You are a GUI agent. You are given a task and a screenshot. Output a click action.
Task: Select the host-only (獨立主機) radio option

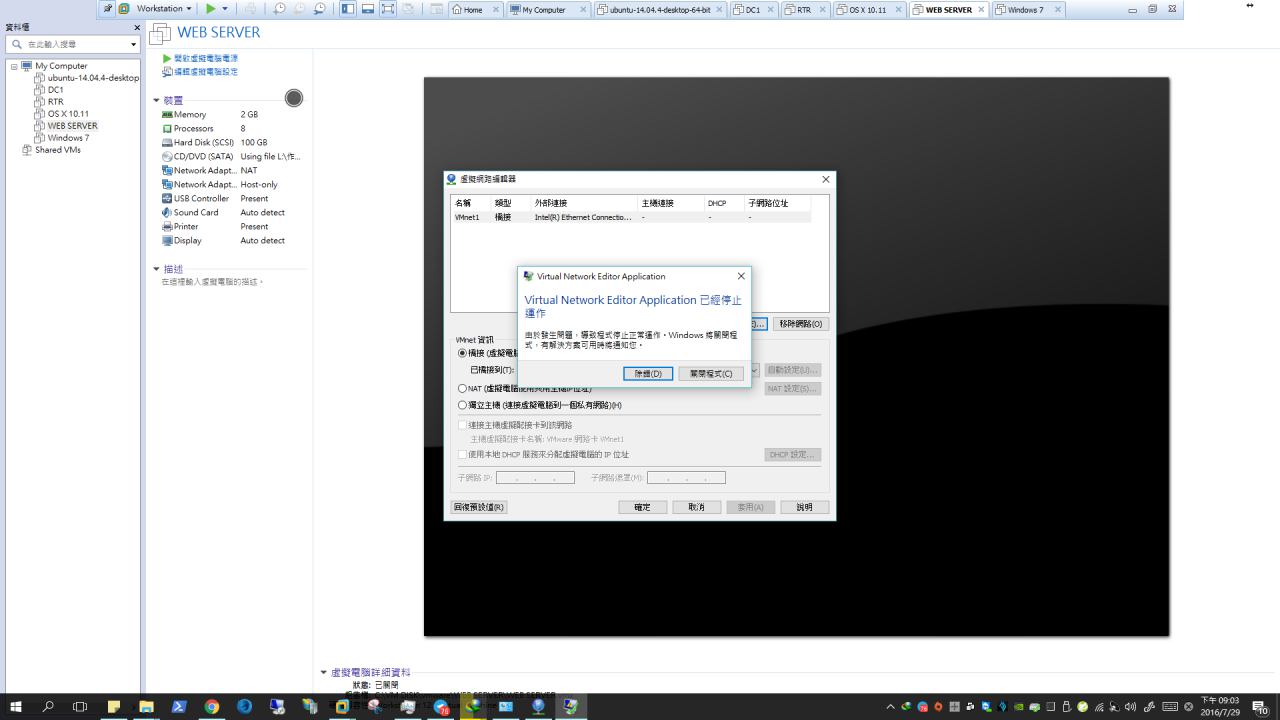(462, 405)
